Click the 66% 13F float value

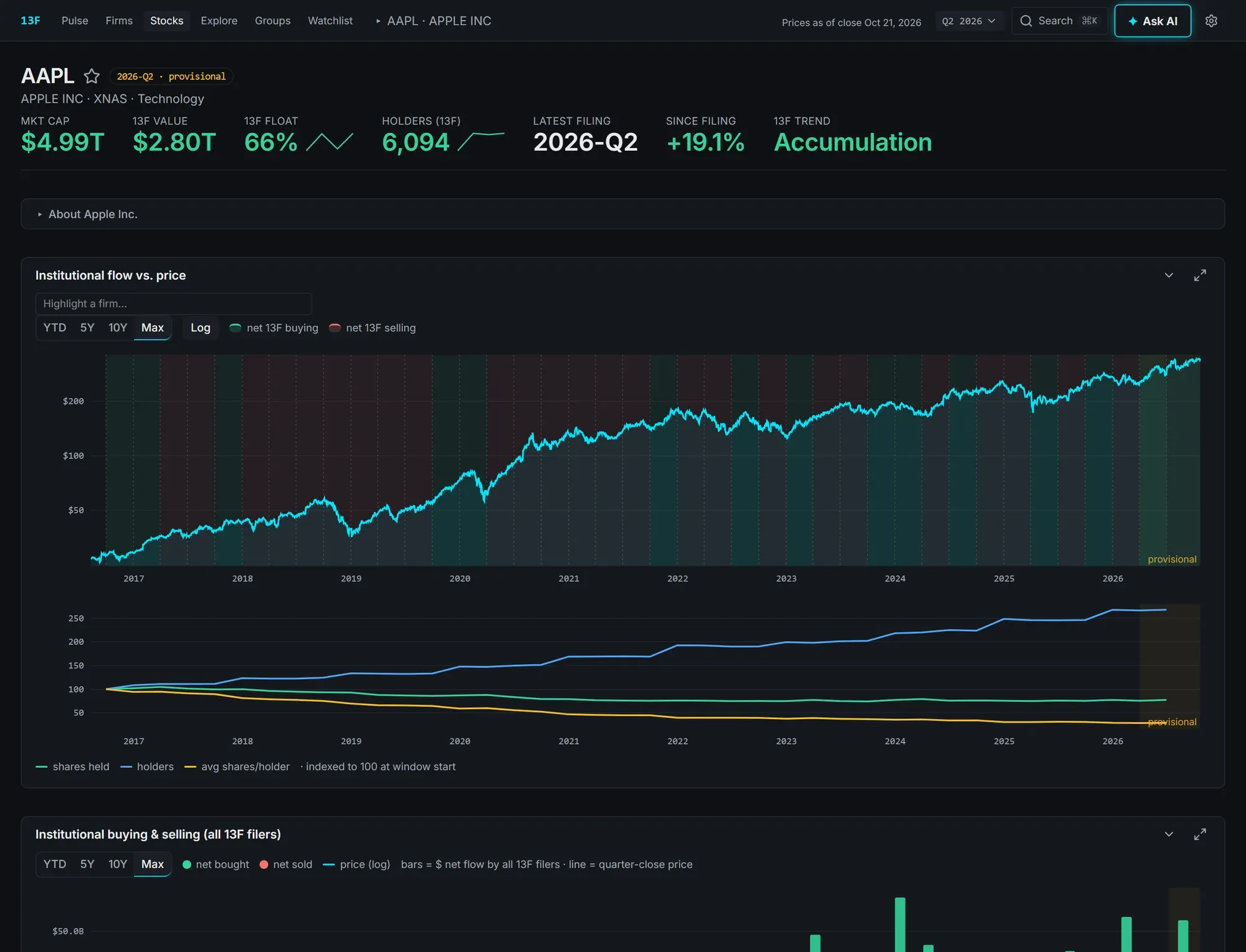coord(270,142)
